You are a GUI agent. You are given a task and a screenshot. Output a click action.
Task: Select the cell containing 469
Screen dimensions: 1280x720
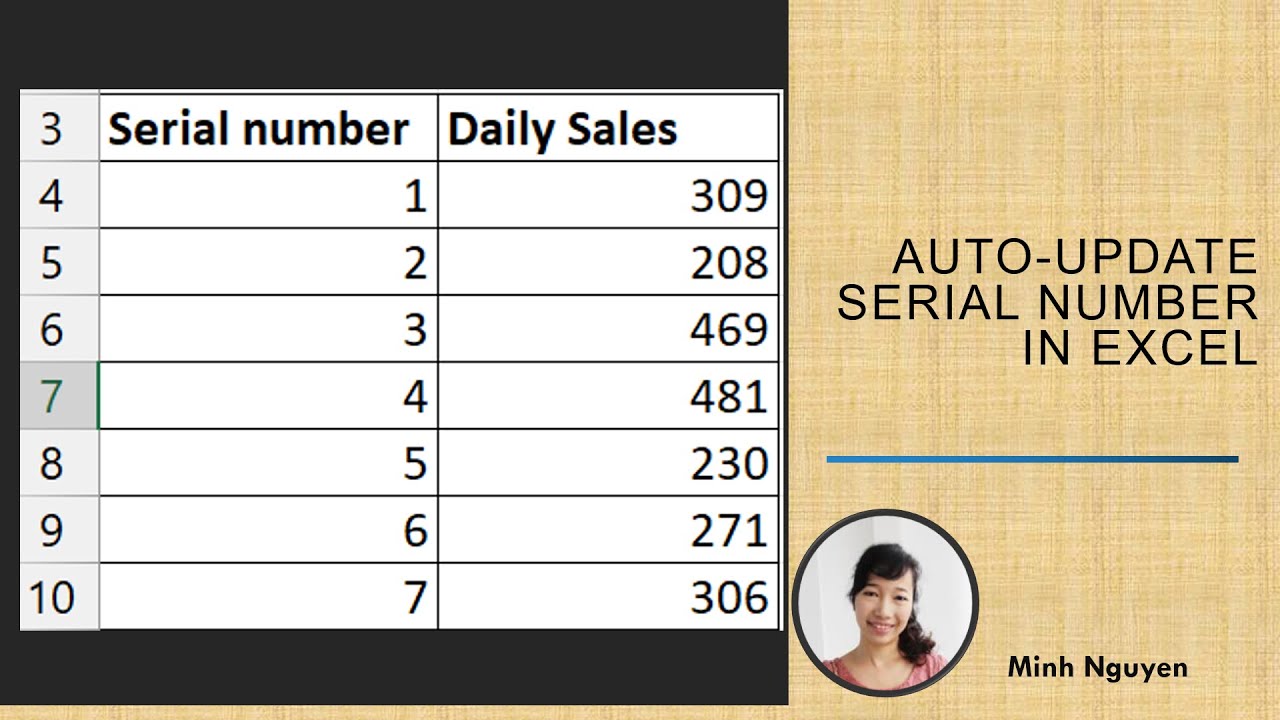coord(608,329)
